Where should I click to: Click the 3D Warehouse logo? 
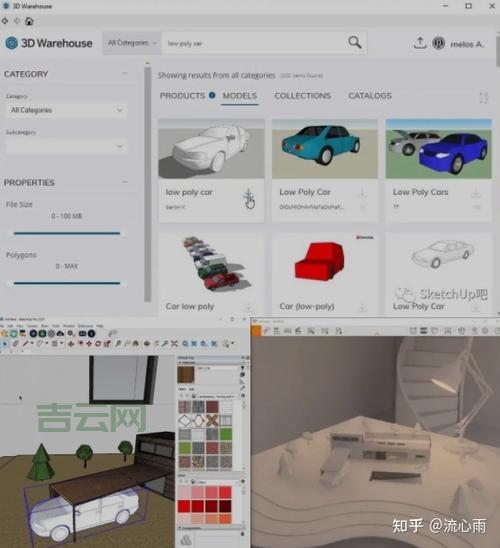coord(49,43)
